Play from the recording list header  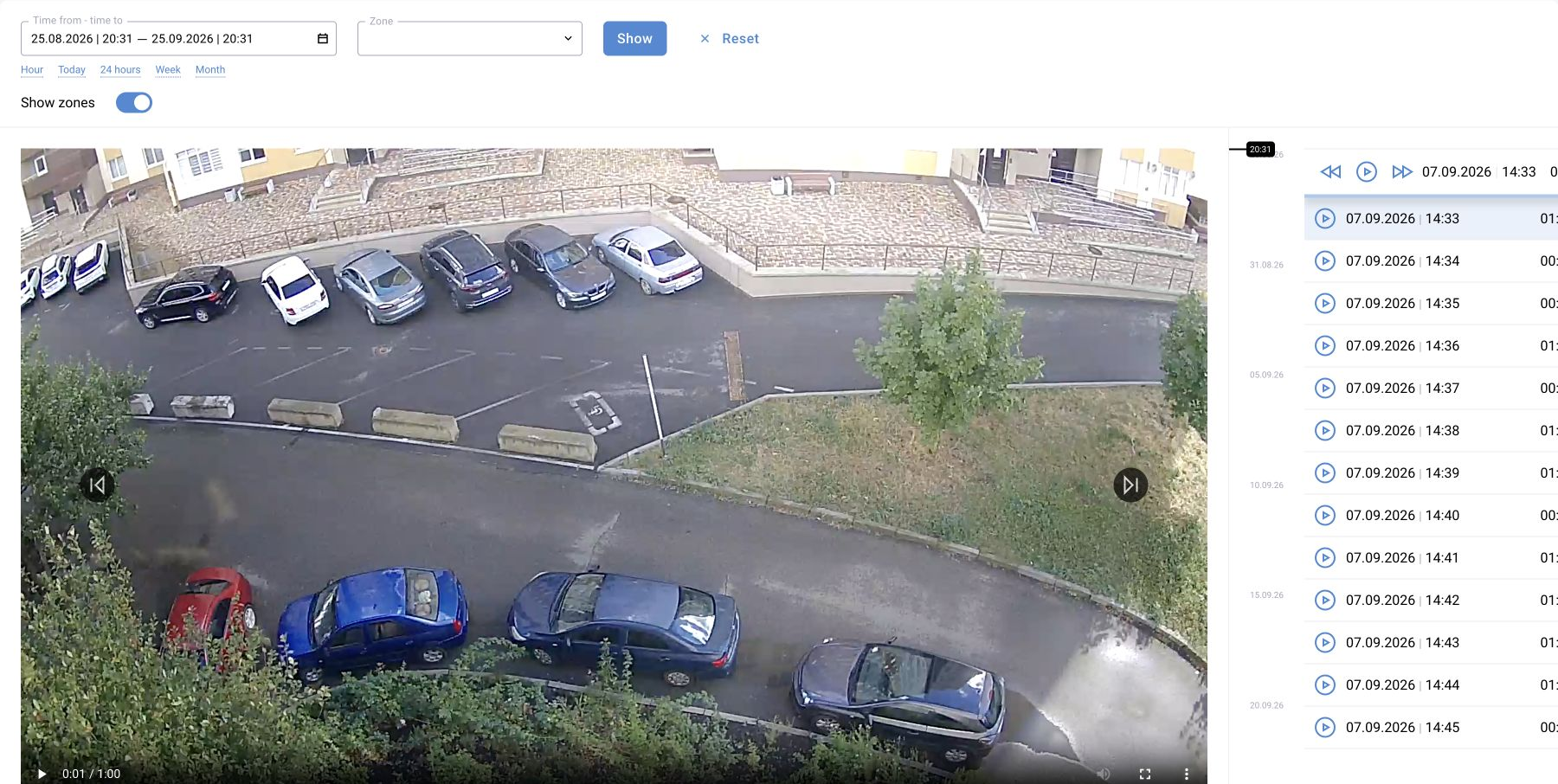[1367, 172]
